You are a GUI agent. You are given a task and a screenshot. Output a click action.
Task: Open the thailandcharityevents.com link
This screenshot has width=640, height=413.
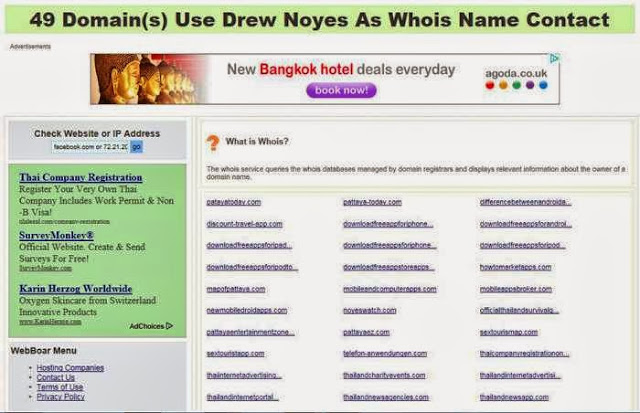(384, 375)
